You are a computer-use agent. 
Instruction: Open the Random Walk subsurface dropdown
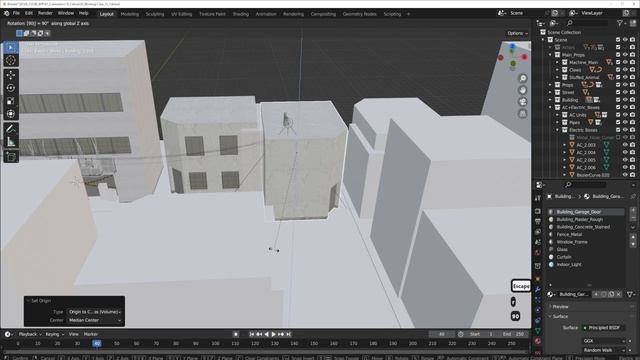tap(604, 350)
